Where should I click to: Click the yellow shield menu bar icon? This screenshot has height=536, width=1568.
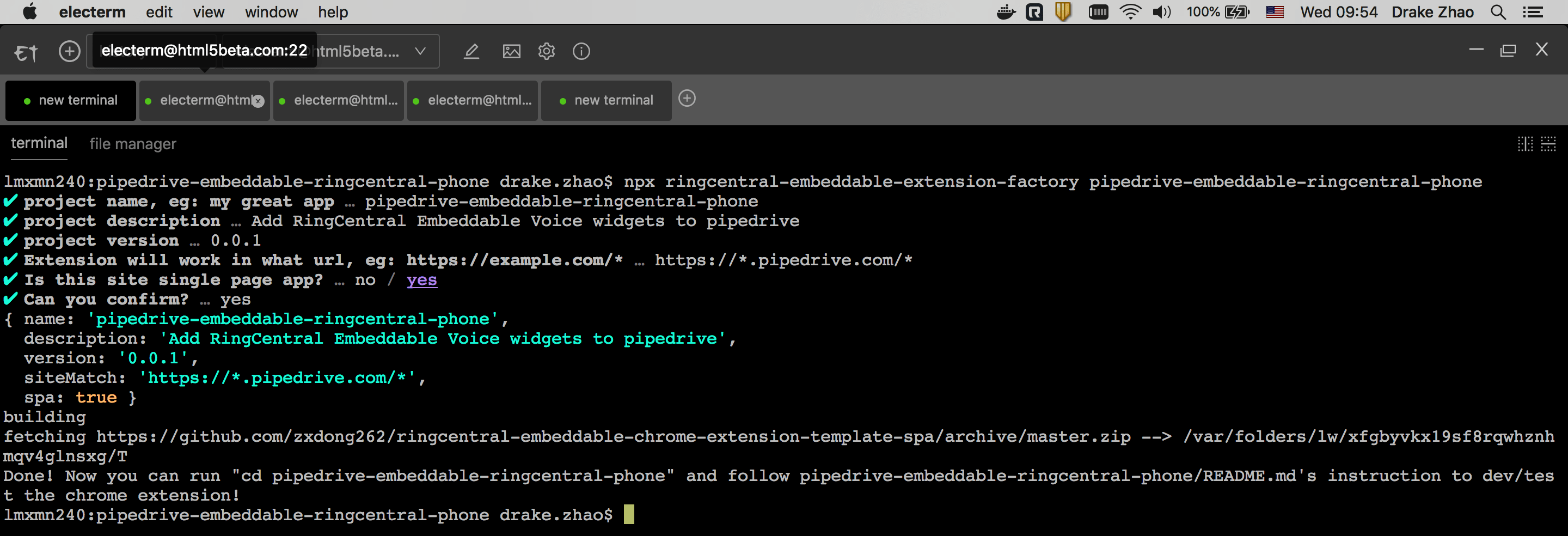pos(1063,12)
